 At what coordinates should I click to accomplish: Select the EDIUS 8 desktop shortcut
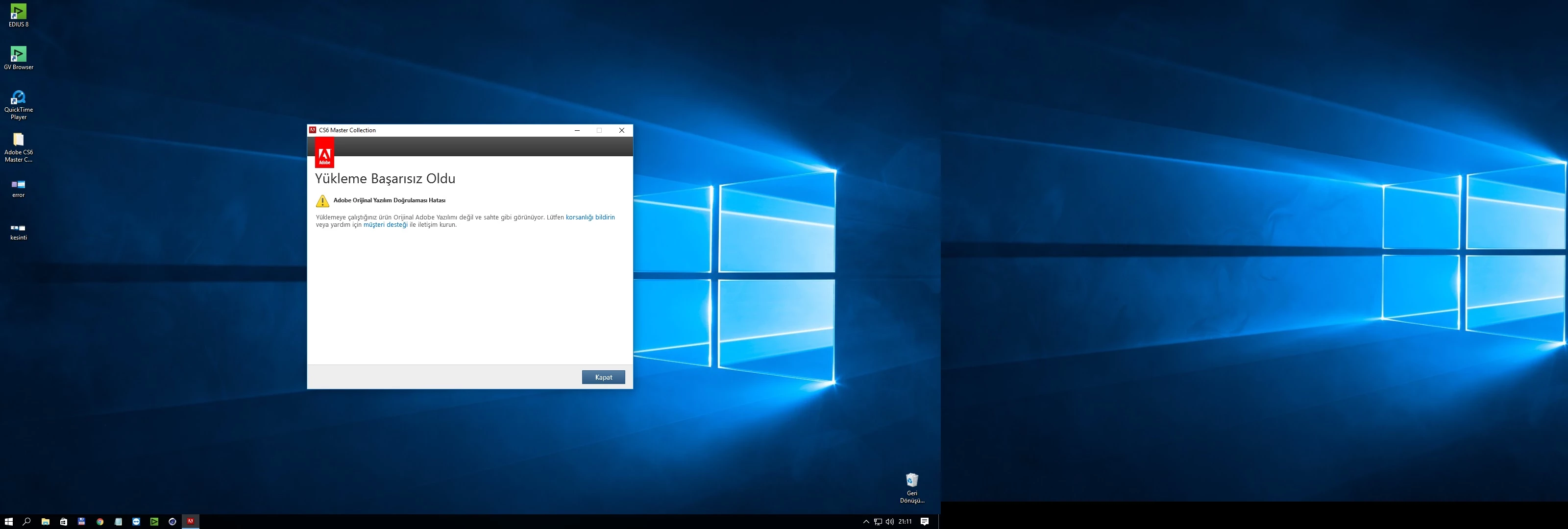click(18, 15)
